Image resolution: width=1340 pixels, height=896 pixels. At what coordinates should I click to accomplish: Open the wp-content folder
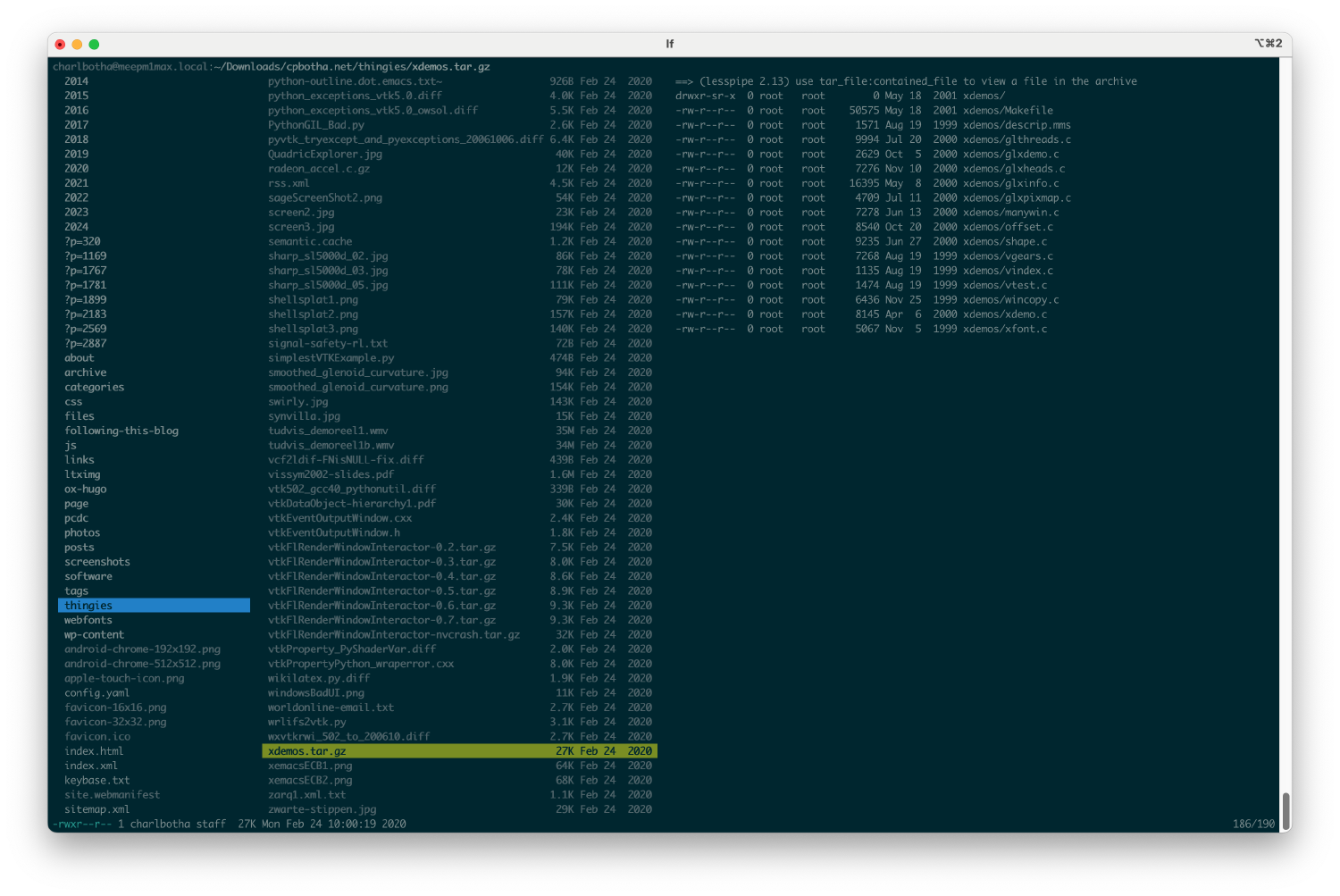(x=93, y=634)
